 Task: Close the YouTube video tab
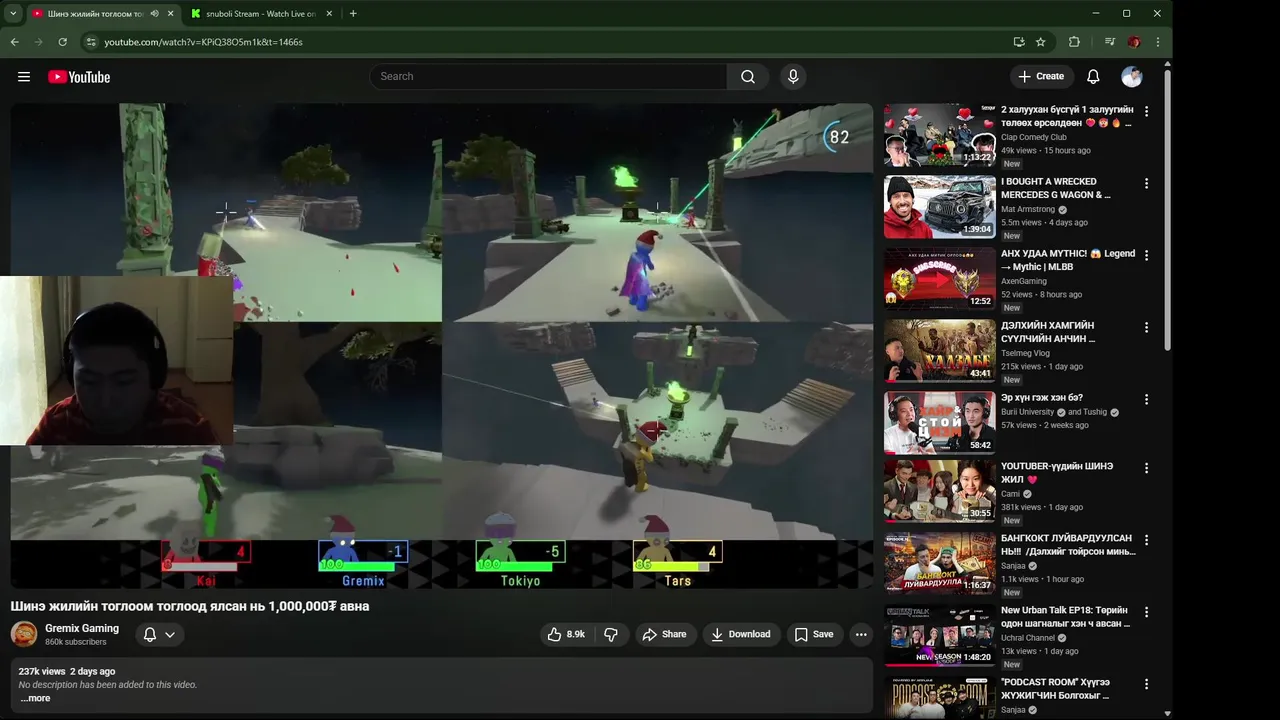coord(171,14)
